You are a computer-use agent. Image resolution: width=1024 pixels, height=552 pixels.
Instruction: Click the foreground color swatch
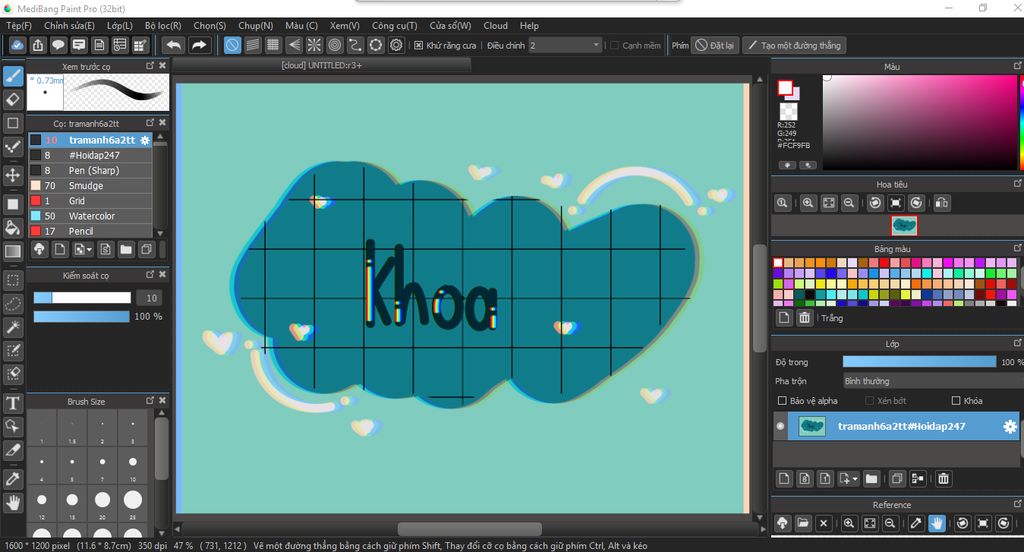pos(785,88)
